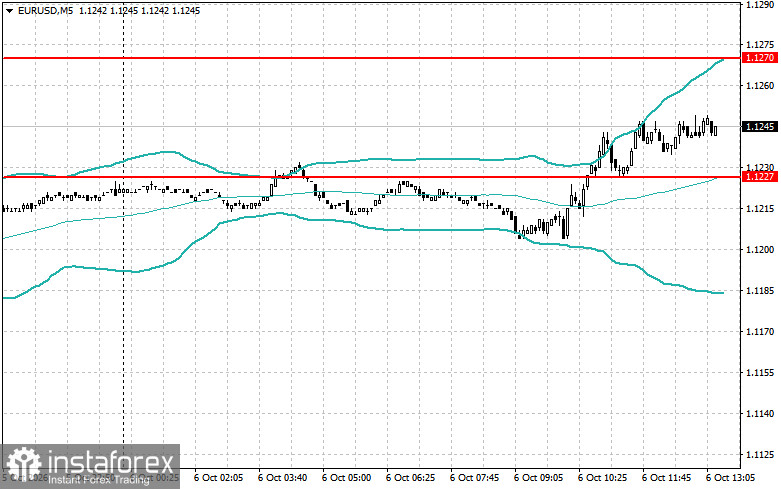
Task: Click the 6 Oct 03:40 time label
Action: click(x=282, y=478)
